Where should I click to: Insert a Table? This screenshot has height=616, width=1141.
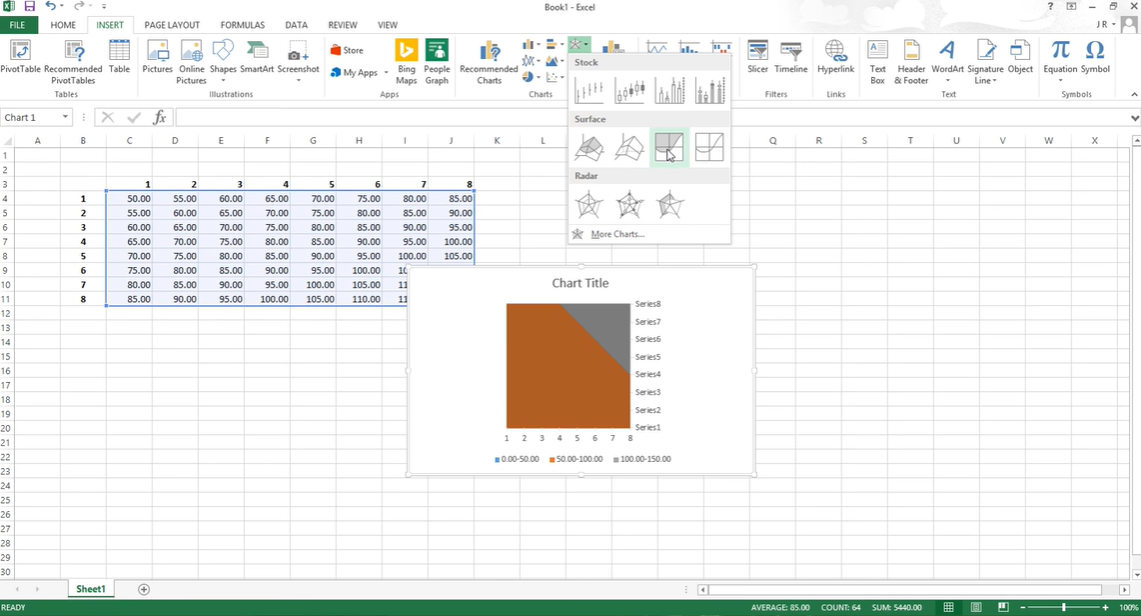(x=119, y=57)
